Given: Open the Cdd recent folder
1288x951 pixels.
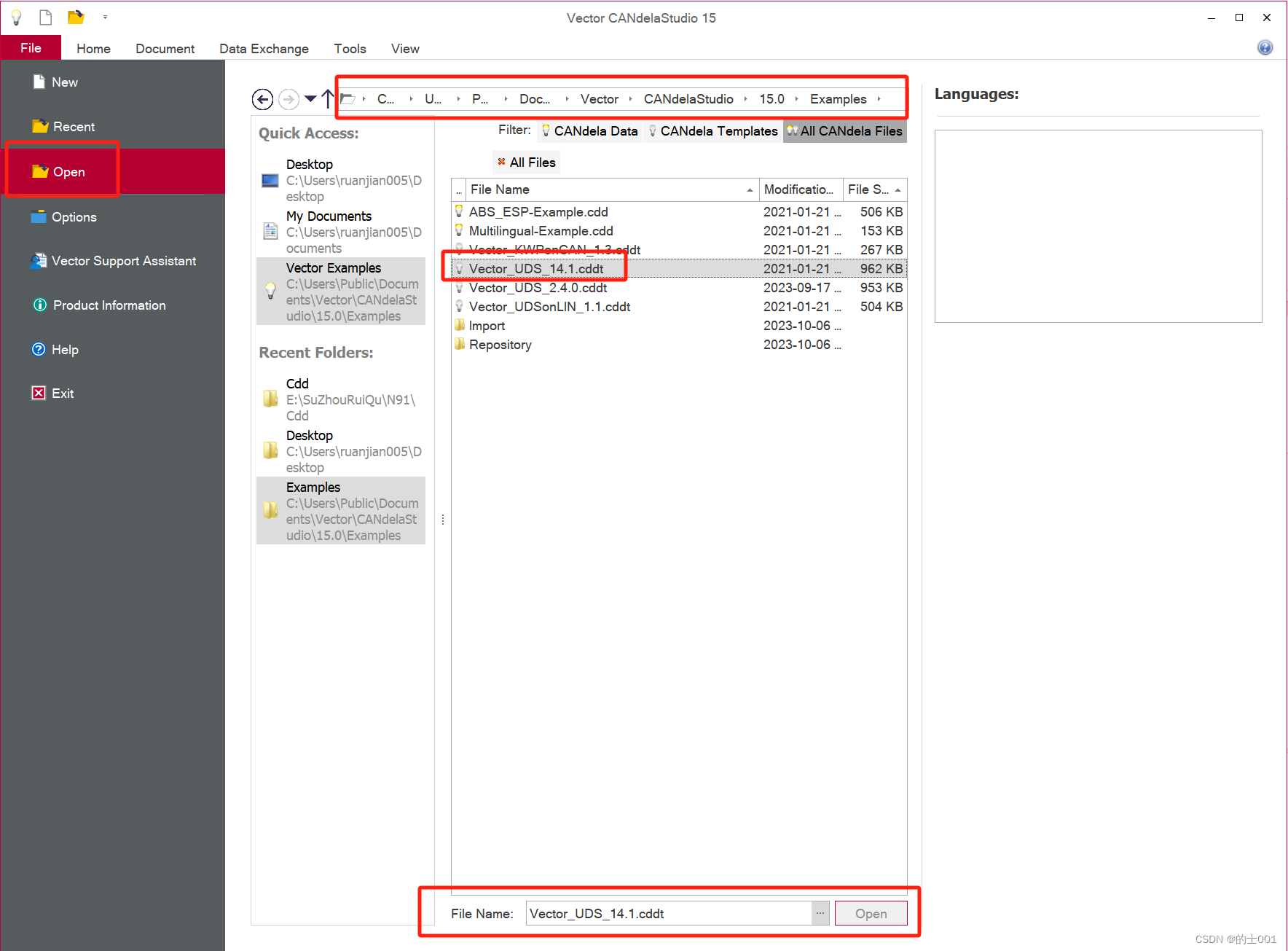Looking at the screenshot, I should tap(341, 399).
